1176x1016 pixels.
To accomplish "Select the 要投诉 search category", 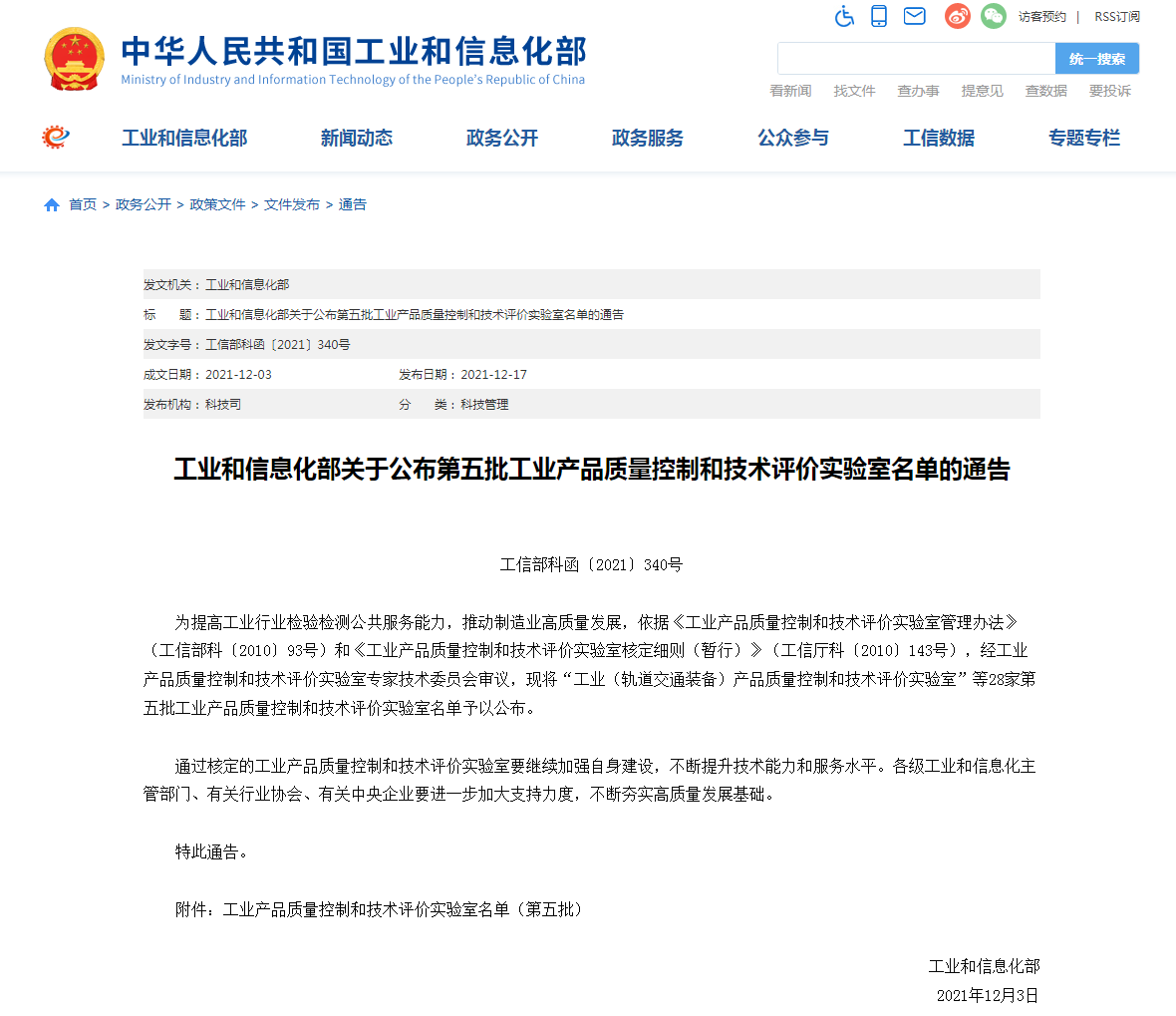I will 1109,91.
